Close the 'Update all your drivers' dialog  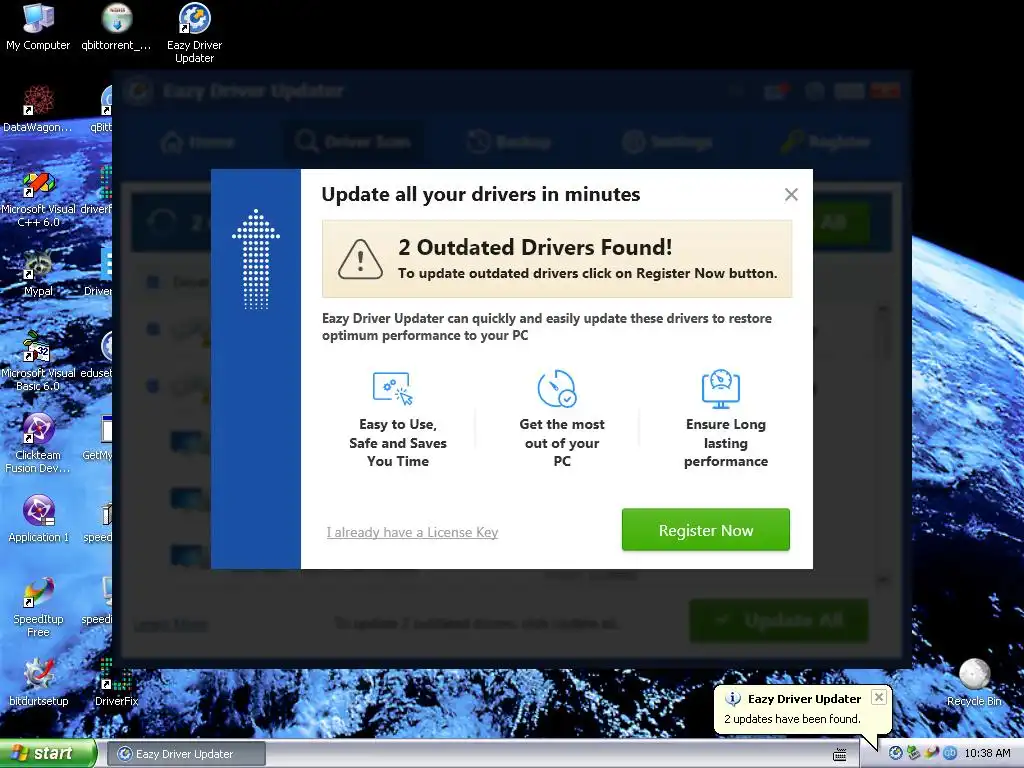point(791,195)
